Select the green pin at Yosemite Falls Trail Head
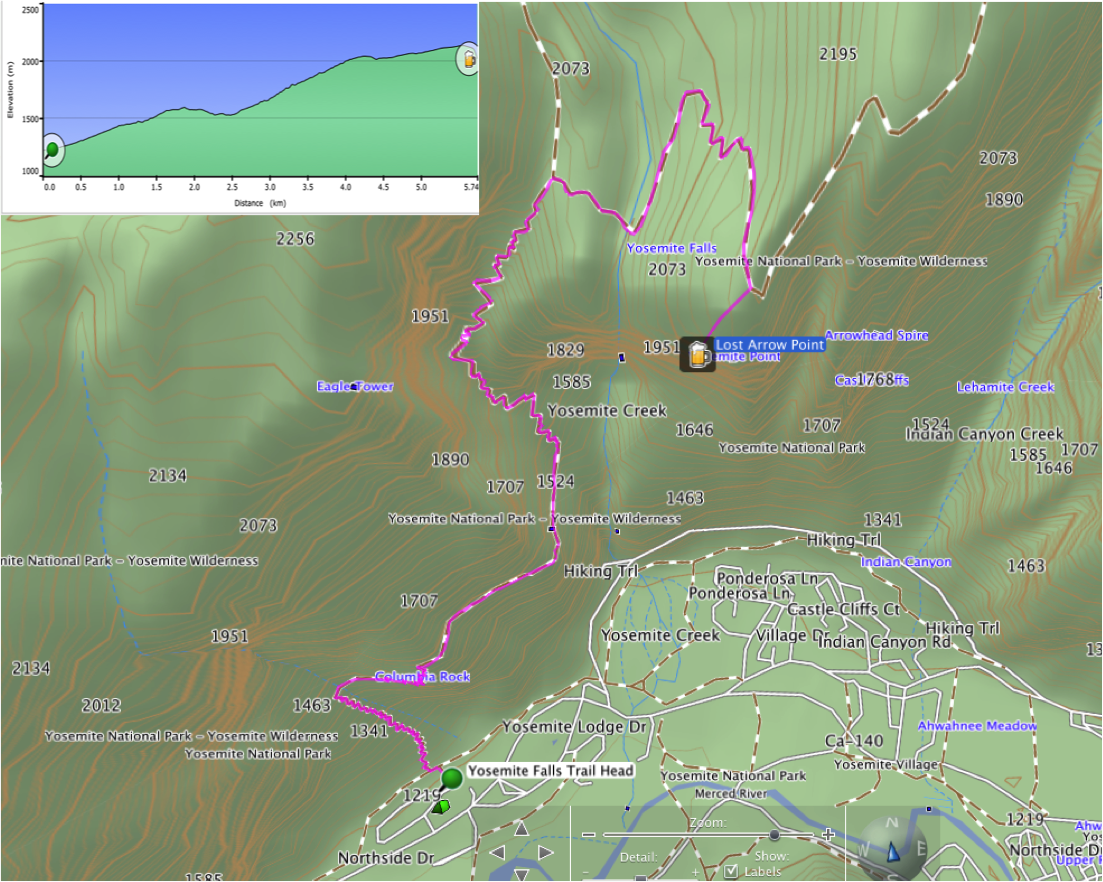 (451, 778)
